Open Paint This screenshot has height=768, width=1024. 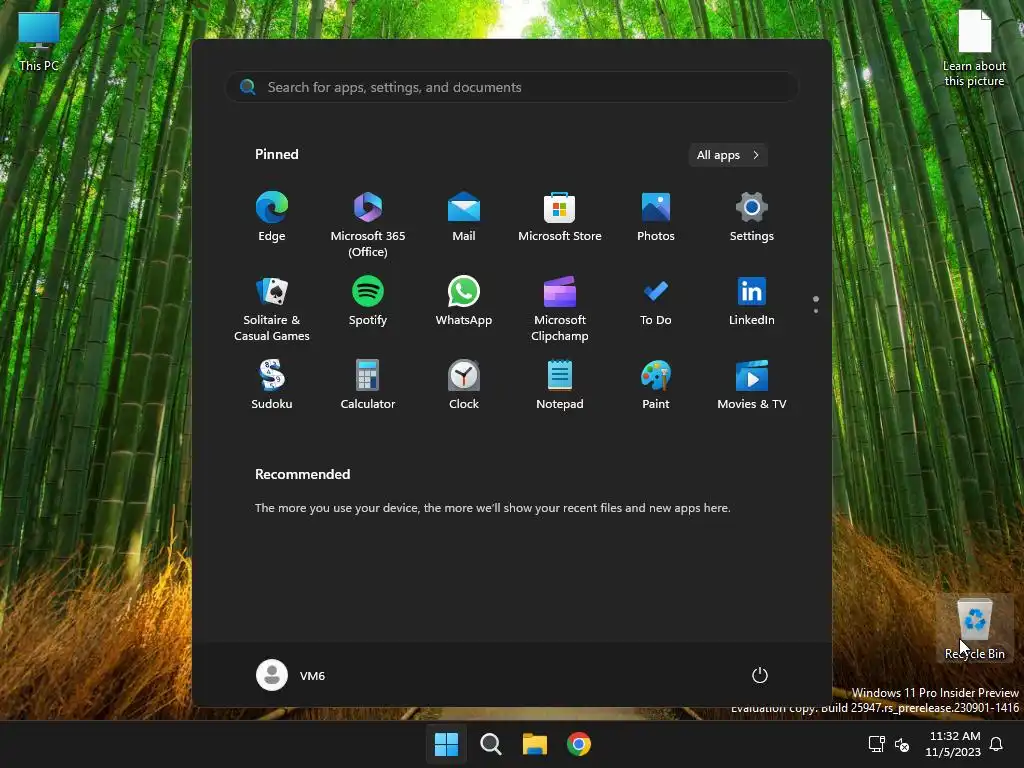point(656,385)
